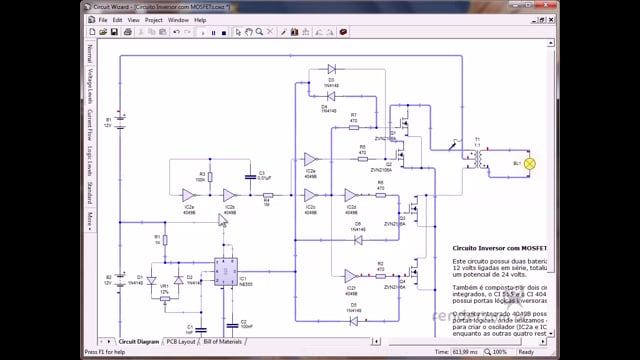640x360 pixels.
Task: Open the component gallery books icon
Action: [294, 32]
